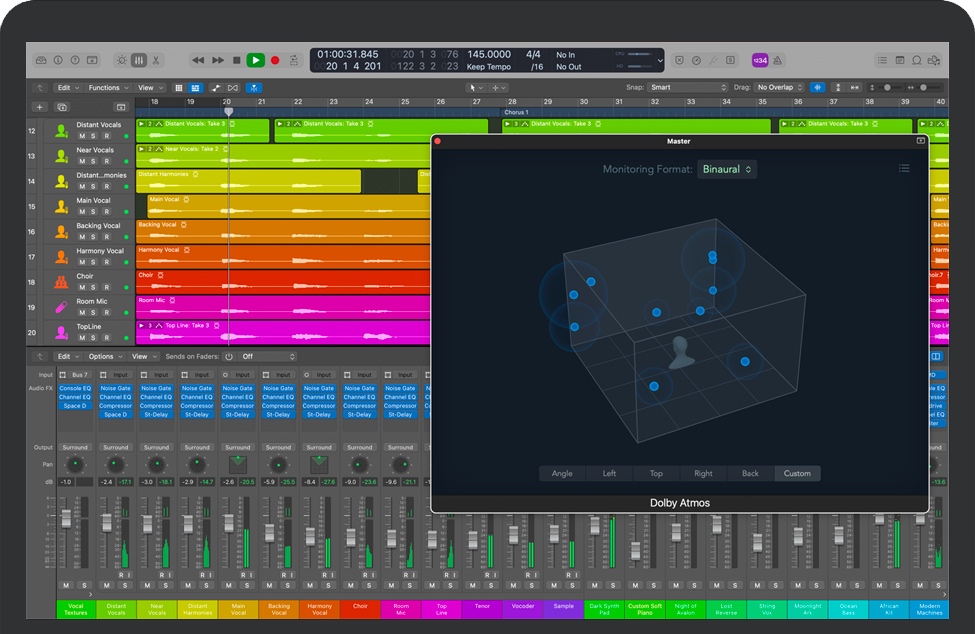This screenshot has height=634, width=975.
Task: Select the Top view in Dolby Atmos
Action: point(656,473)
